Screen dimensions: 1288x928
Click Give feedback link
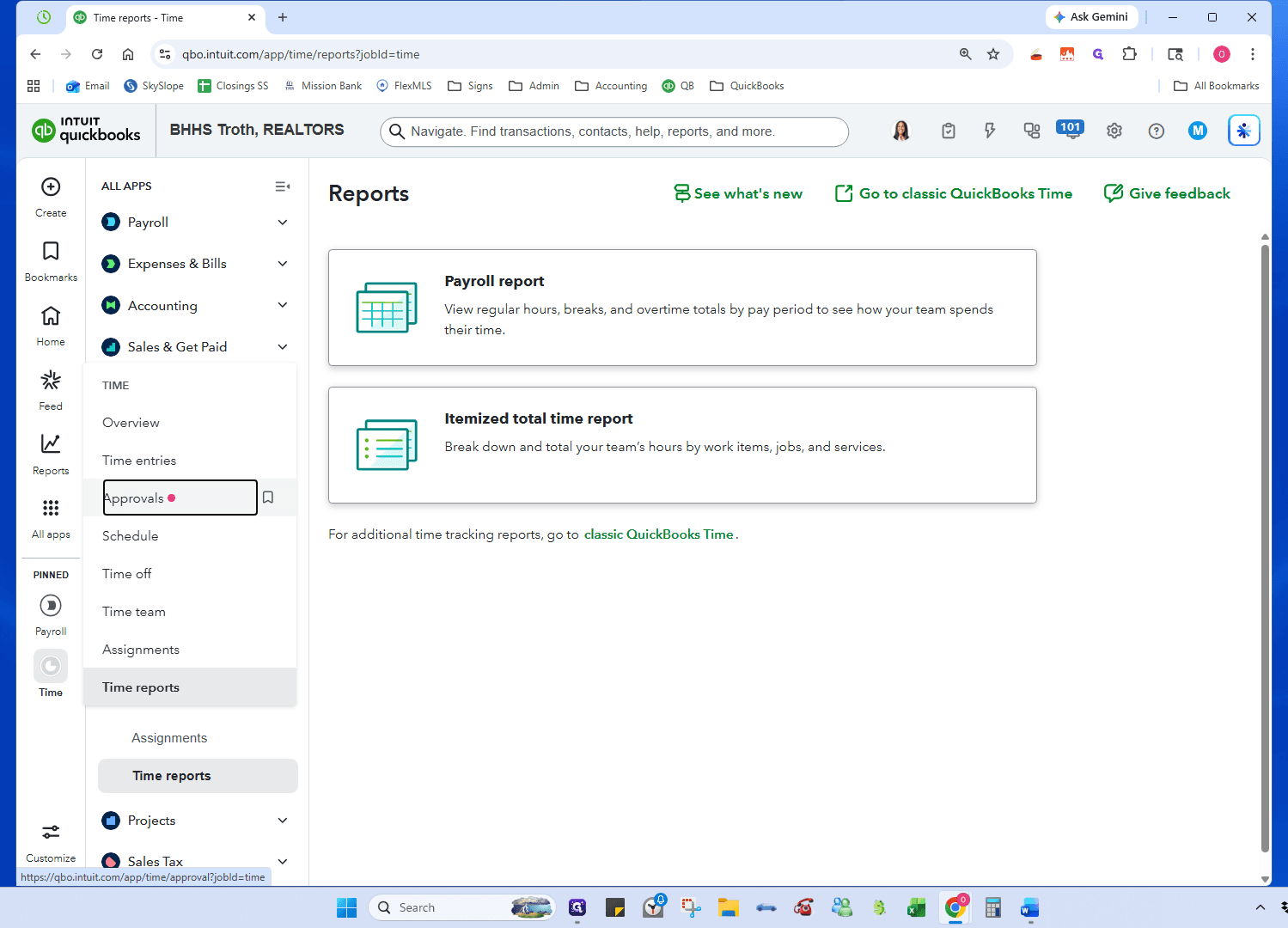(1167, 193)
